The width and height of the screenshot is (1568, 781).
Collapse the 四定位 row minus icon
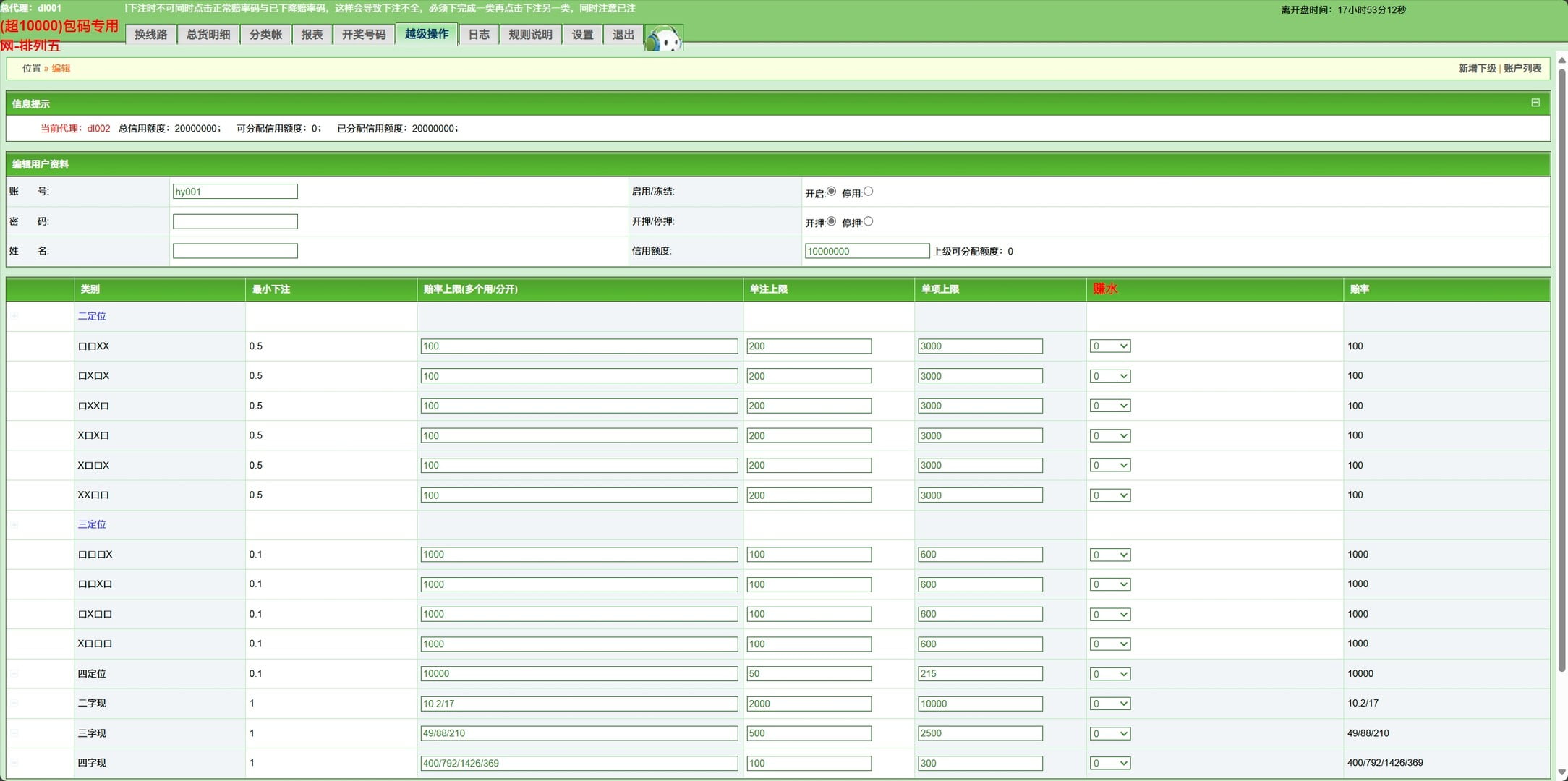pos(14,673)
